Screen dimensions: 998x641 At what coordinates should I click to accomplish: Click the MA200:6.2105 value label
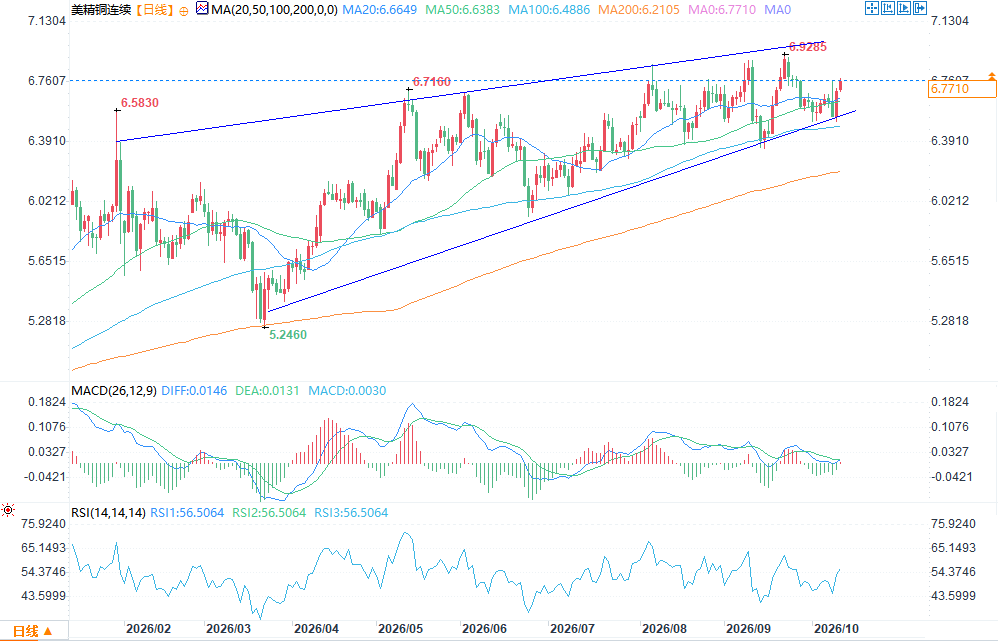639,10
